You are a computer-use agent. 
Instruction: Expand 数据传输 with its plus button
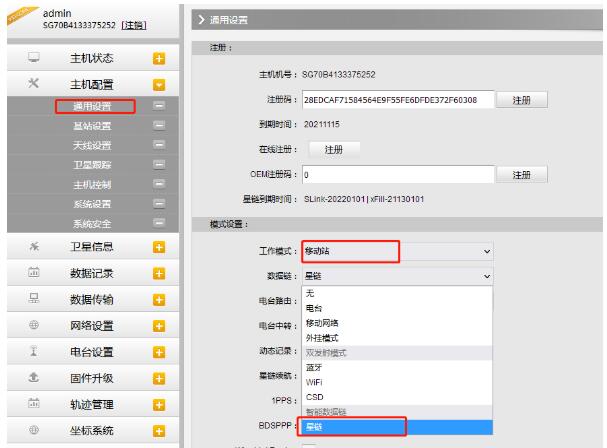[159, 300]
